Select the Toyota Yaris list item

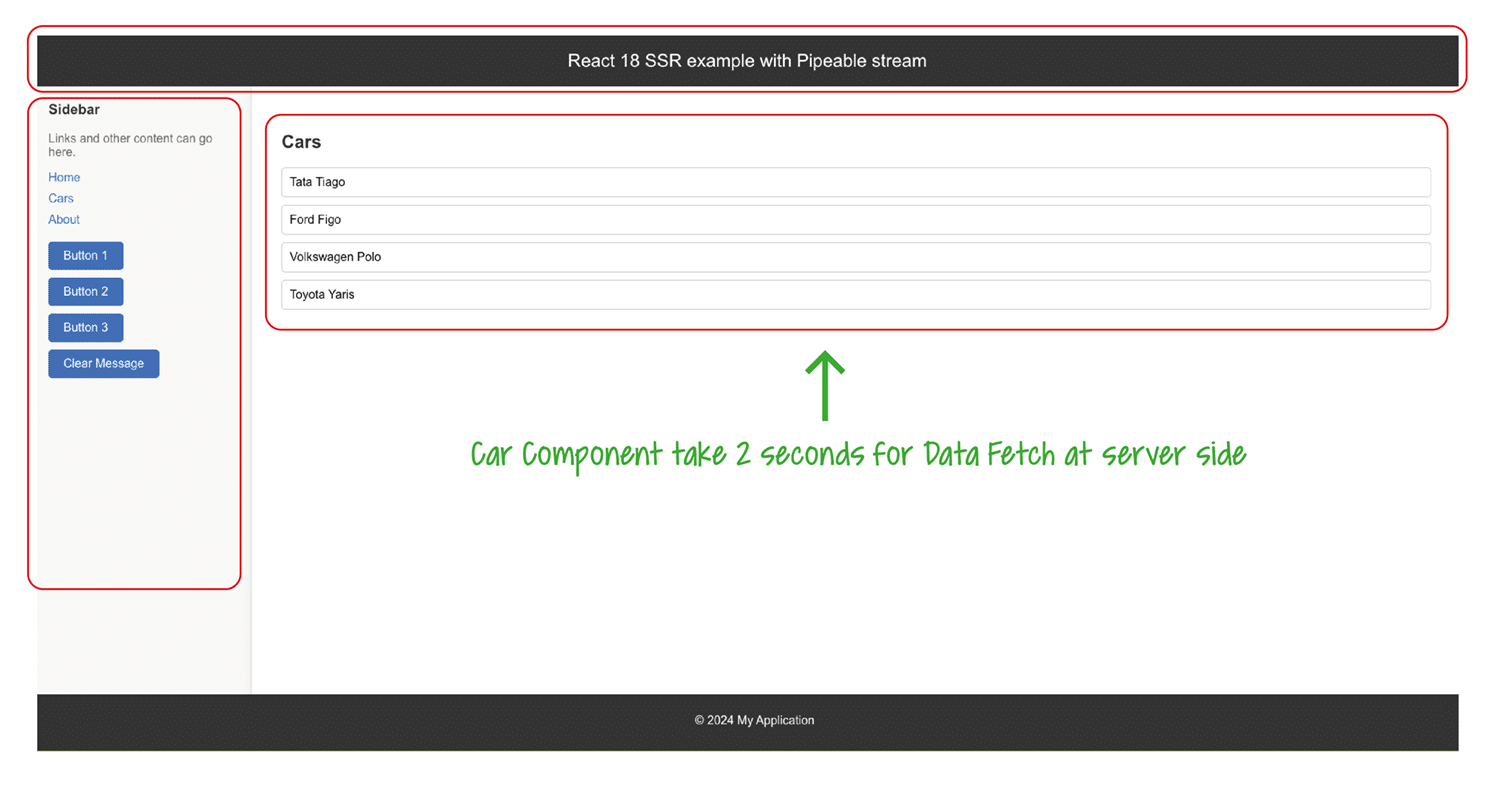855,295
